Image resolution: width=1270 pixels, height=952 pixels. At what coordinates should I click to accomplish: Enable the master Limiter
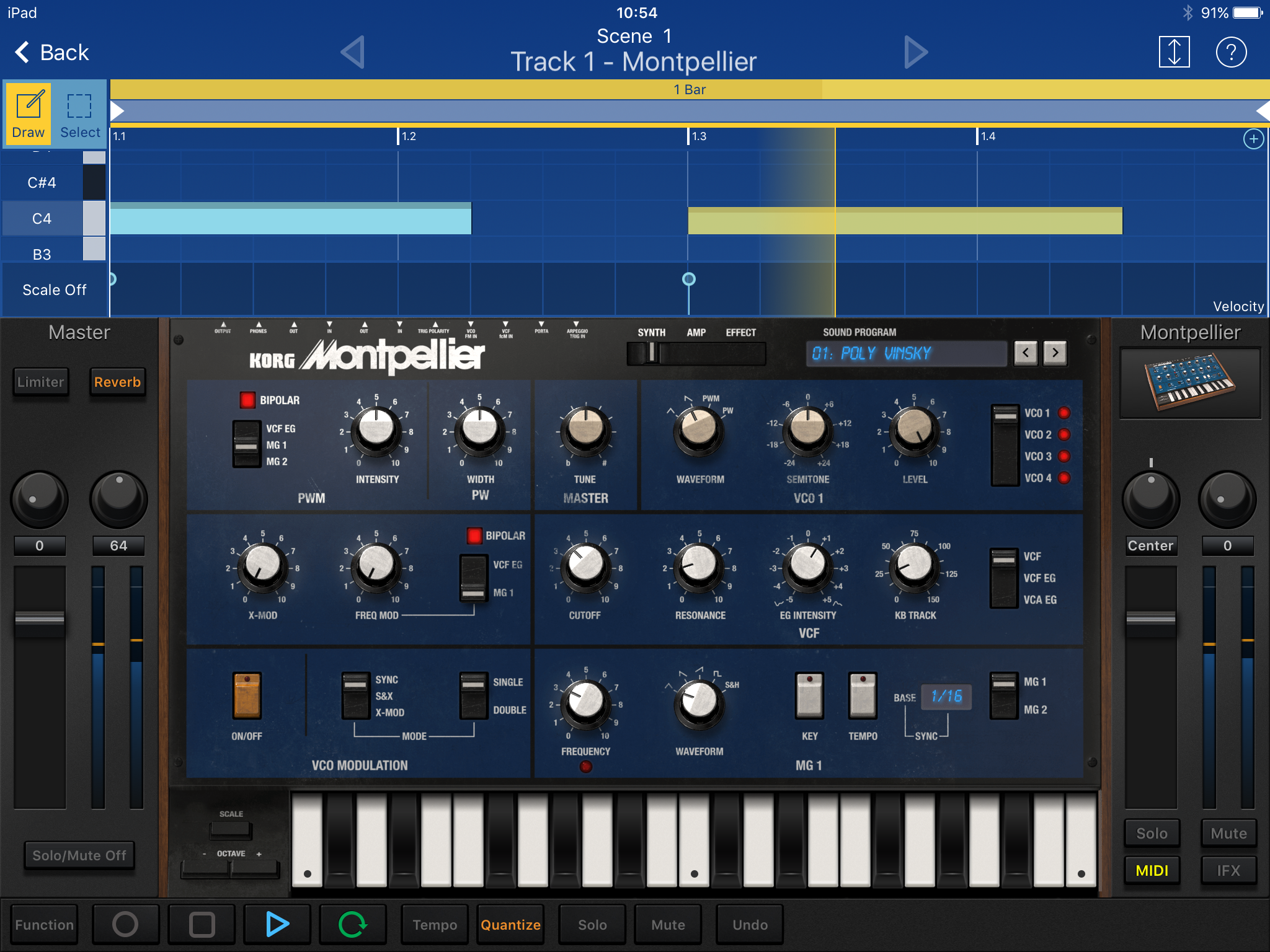pyautogui.click(x=40, y=382)
